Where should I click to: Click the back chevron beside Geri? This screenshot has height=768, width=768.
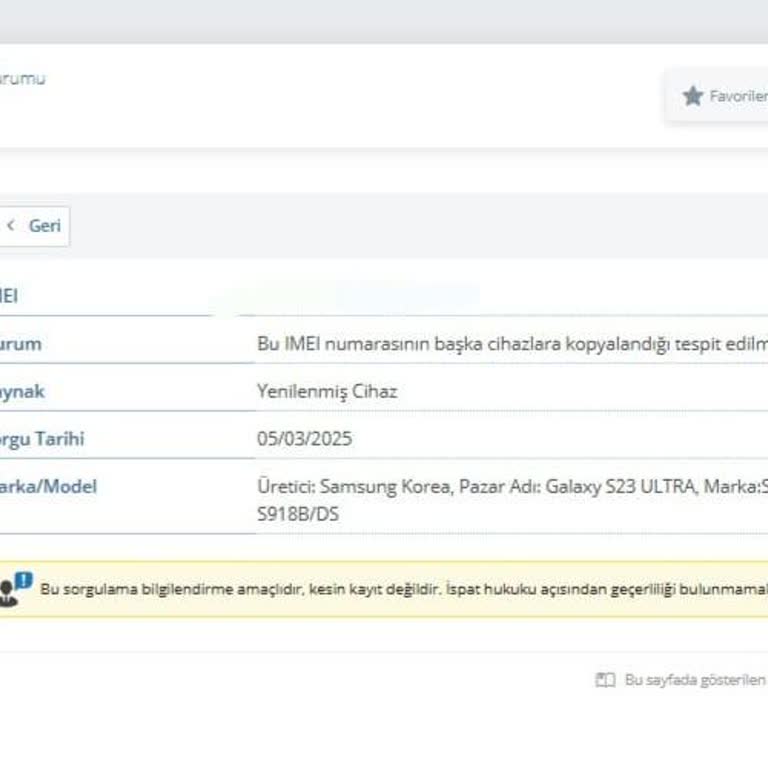click(11, 225)
